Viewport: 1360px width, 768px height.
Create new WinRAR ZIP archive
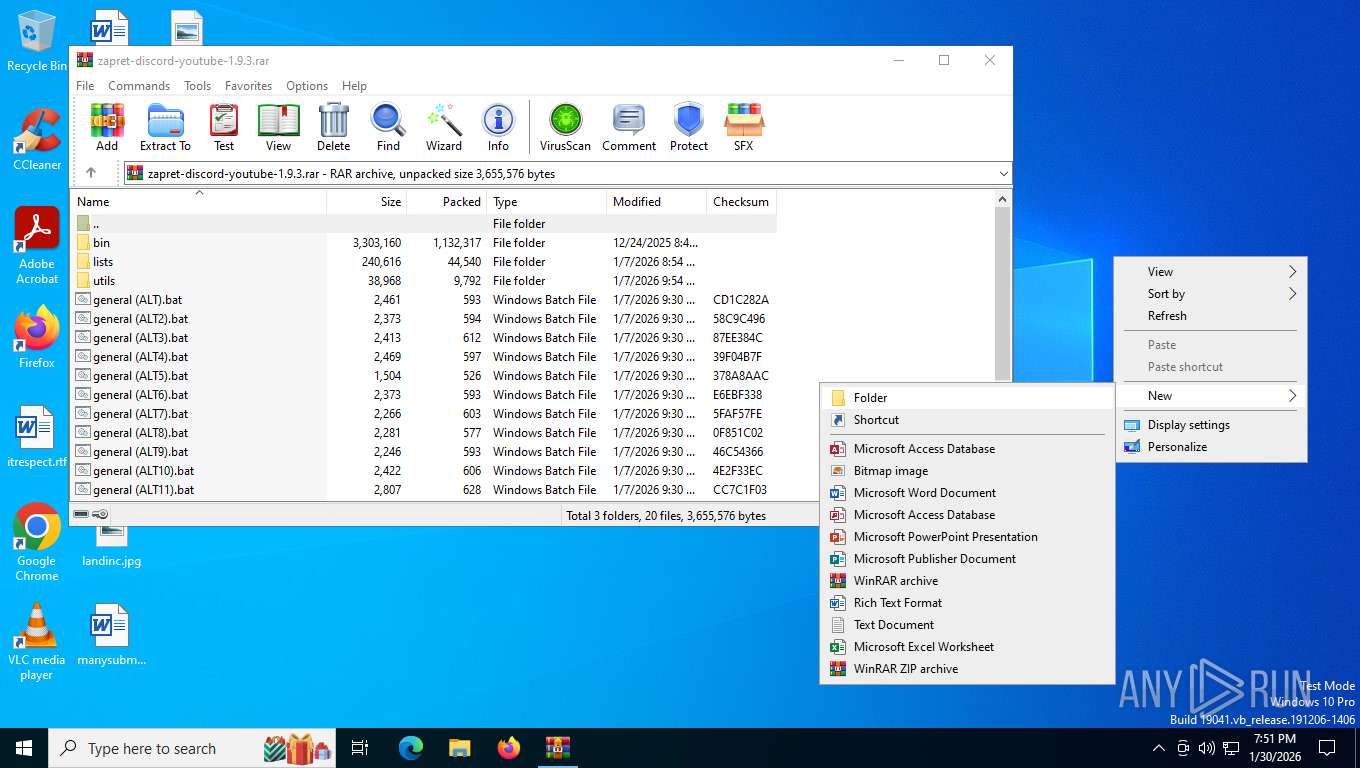point(967,669)
